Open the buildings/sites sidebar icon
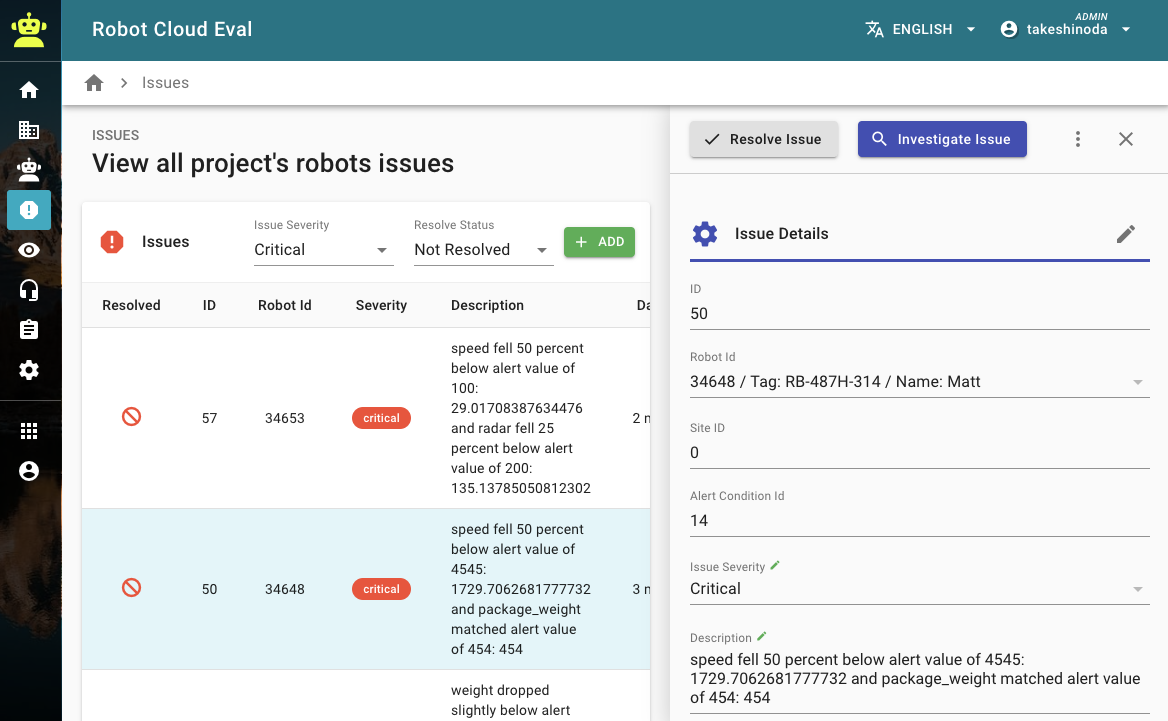The image size is (1168, 721). tap(29, 130)
